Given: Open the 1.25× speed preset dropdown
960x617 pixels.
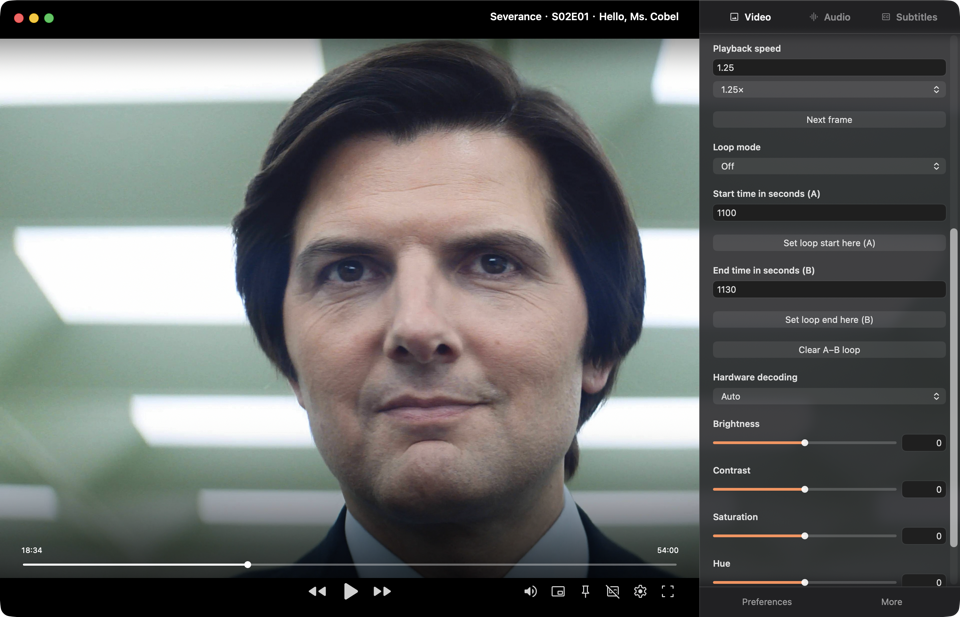Looking at the screenshot, I should click(829, 89).
